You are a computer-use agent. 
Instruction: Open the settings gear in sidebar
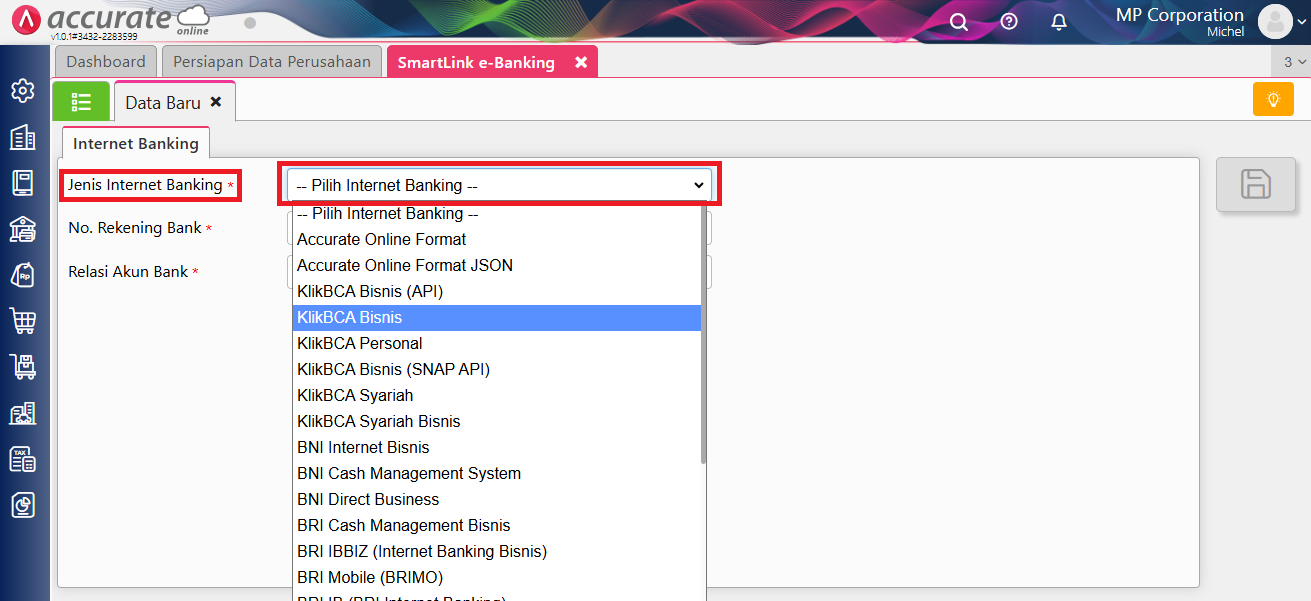22,91
